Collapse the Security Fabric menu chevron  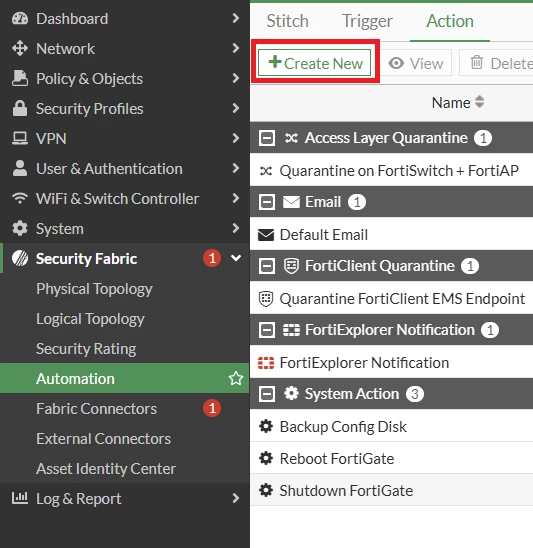[236, 258]
